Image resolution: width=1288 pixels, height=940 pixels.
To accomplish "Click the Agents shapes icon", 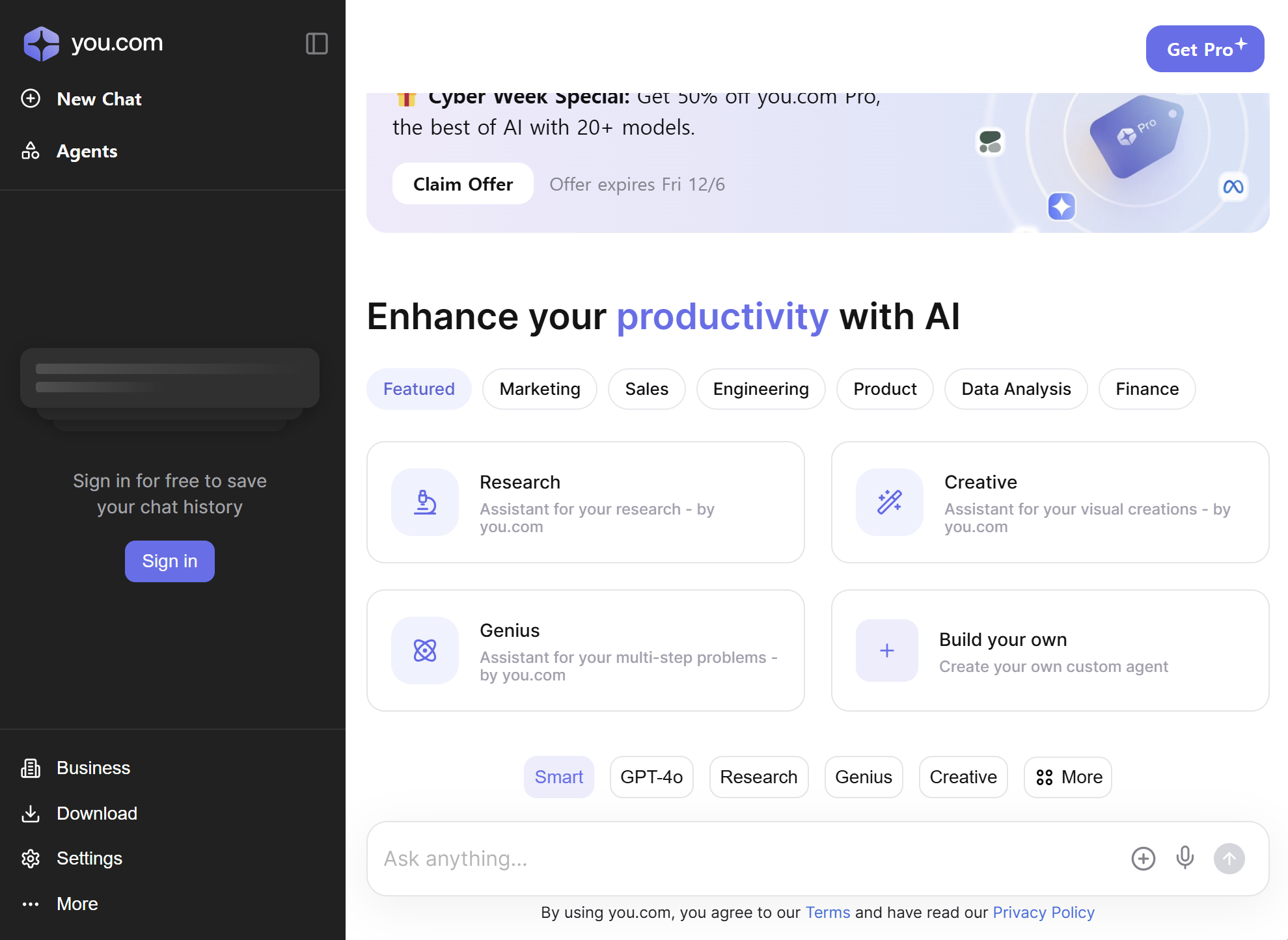I will tap(31, 151).
